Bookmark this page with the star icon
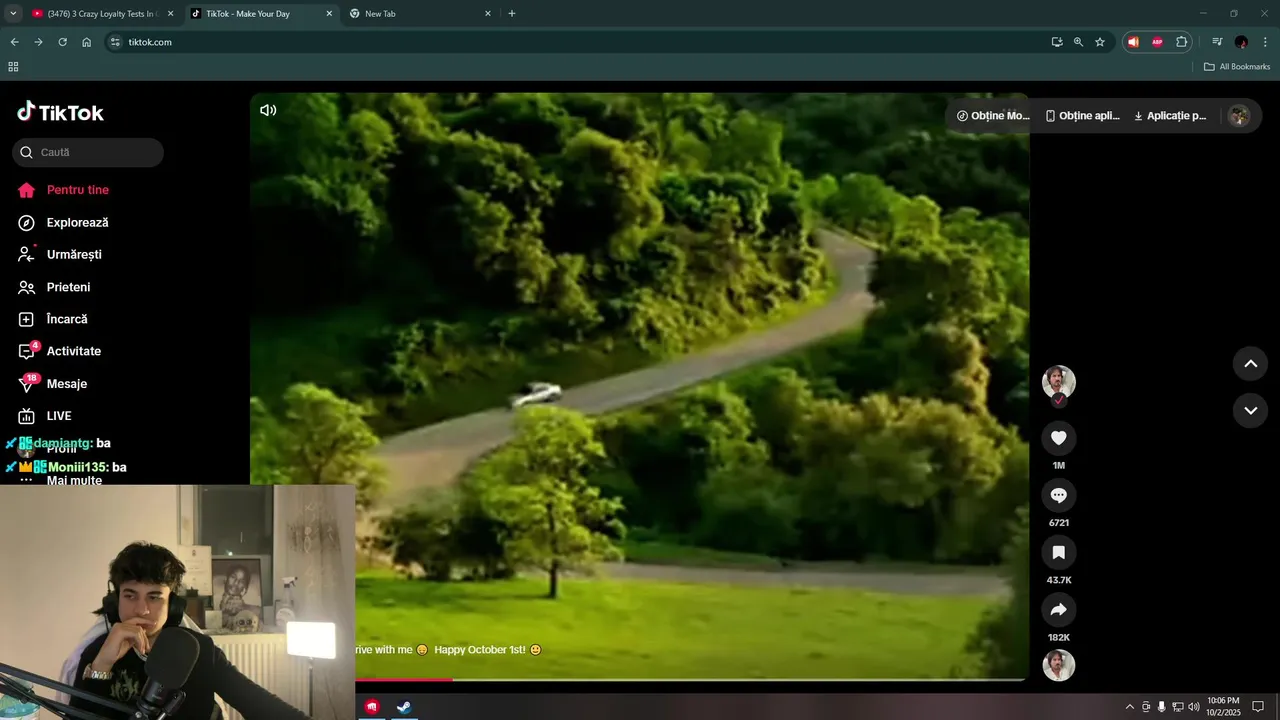Image resolution: width=1280 pixels, height=720 pixels. click(x=1100, y=42)
